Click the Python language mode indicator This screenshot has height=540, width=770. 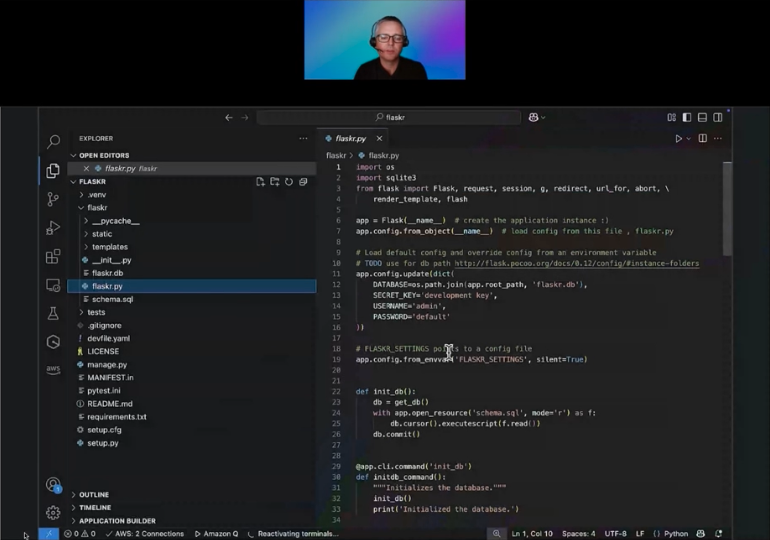(x=676, y=534)
